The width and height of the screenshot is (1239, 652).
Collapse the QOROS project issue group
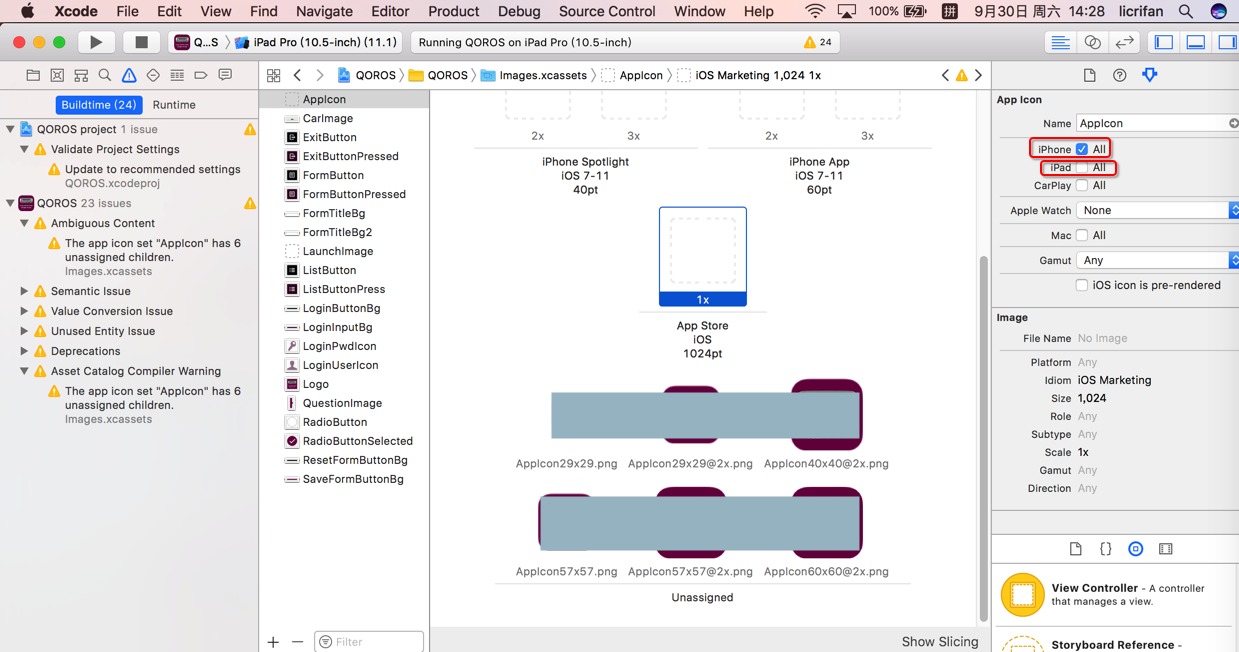(10, 129)
